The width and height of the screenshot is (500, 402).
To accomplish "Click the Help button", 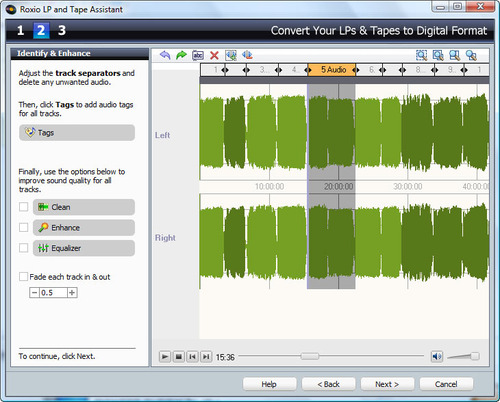I will coord(269,384).
